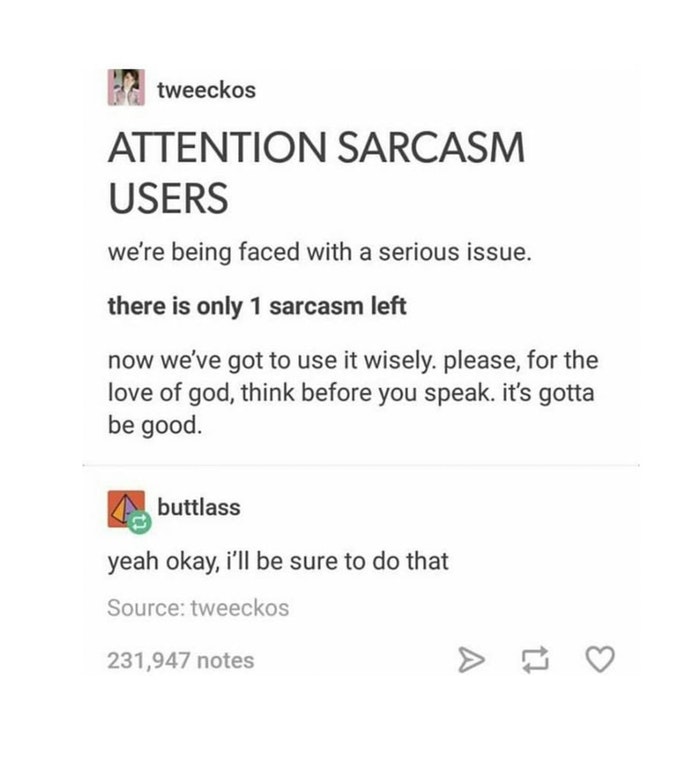Click the green reblog badge on buttlass avatar
This screenshot has width=682, height=768.
point(140,522)
